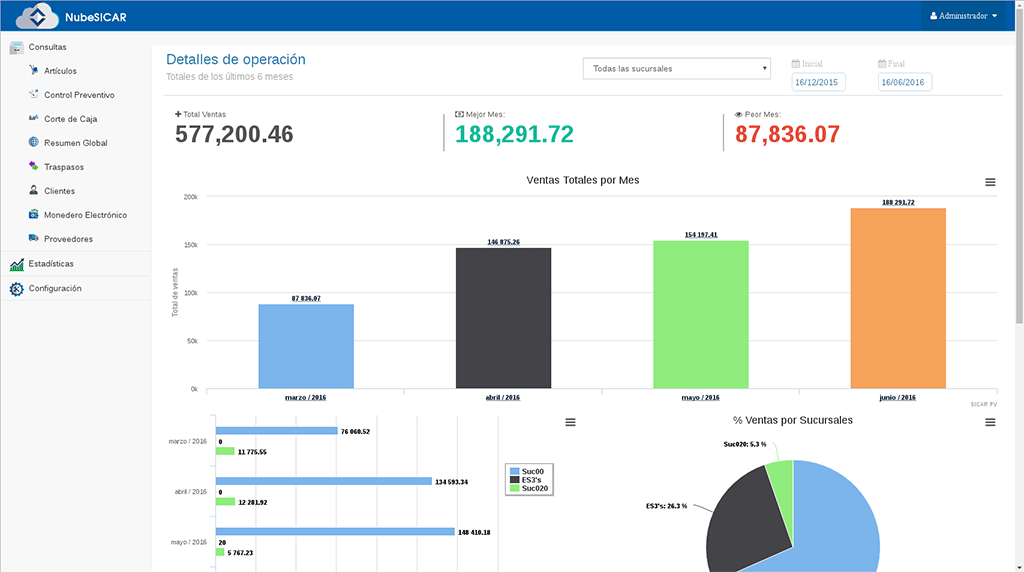Click the orange junio / 2016 bar

(x=898, y=298)
